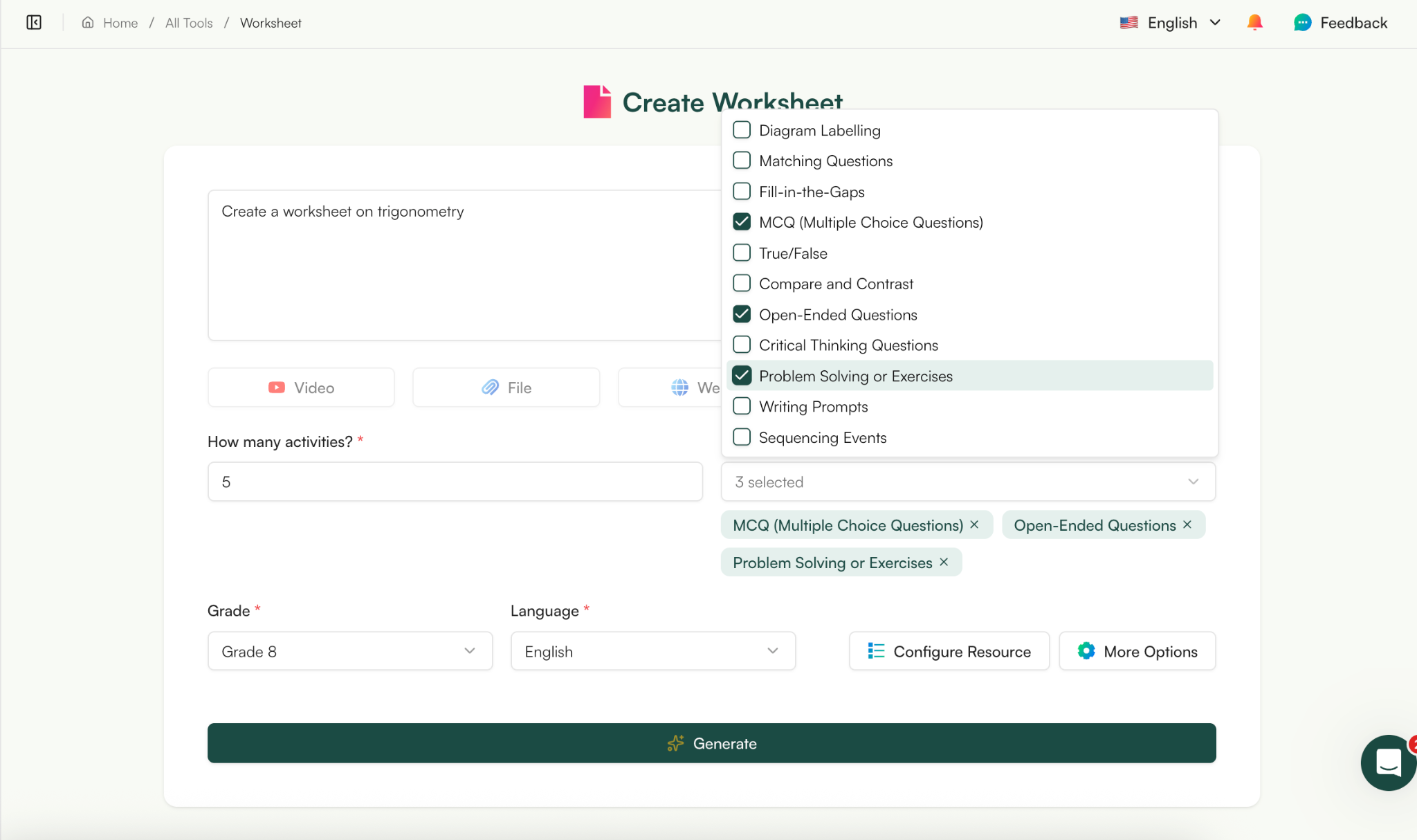Enable the True/False activity type
The image size is (1417, 840).
tap(741, 253)
